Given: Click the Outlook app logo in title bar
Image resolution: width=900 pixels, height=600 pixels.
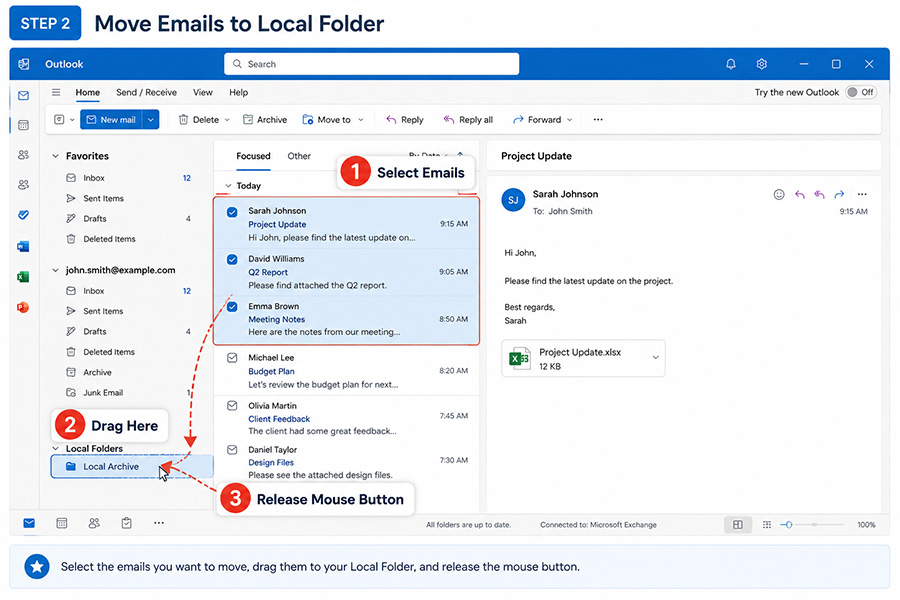Looking at the screenshot, I should point(24,64).
